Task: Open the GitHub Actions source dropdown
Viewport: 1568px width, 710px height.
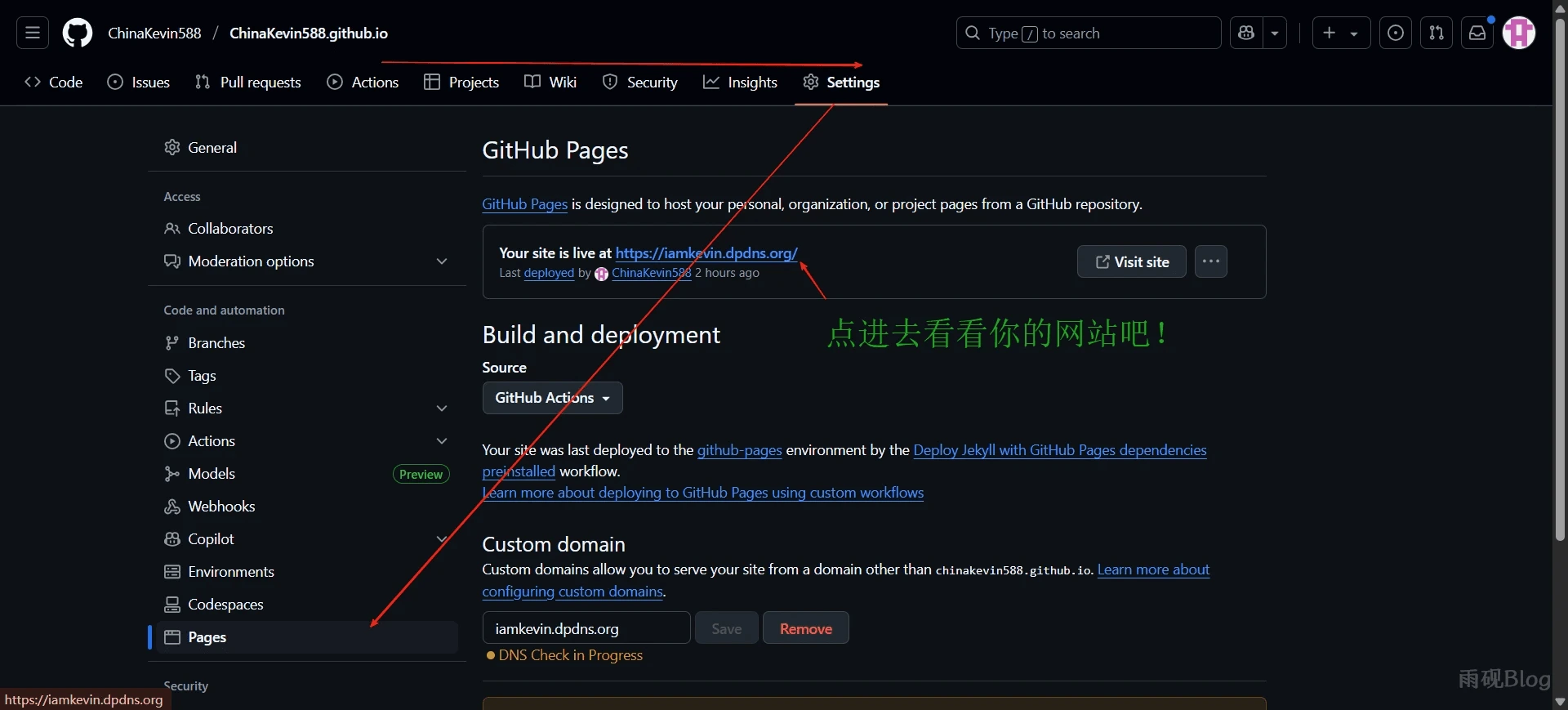Action: [x=552, y=398]
